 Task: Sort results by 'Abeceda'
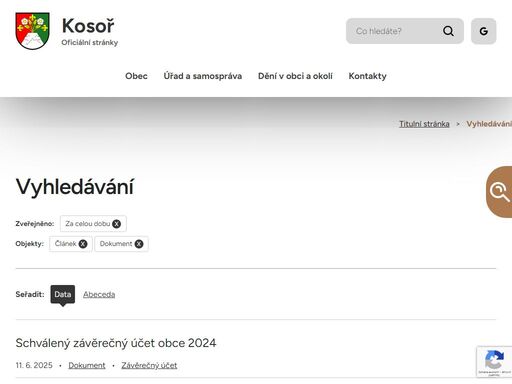[x=99, y=294]
